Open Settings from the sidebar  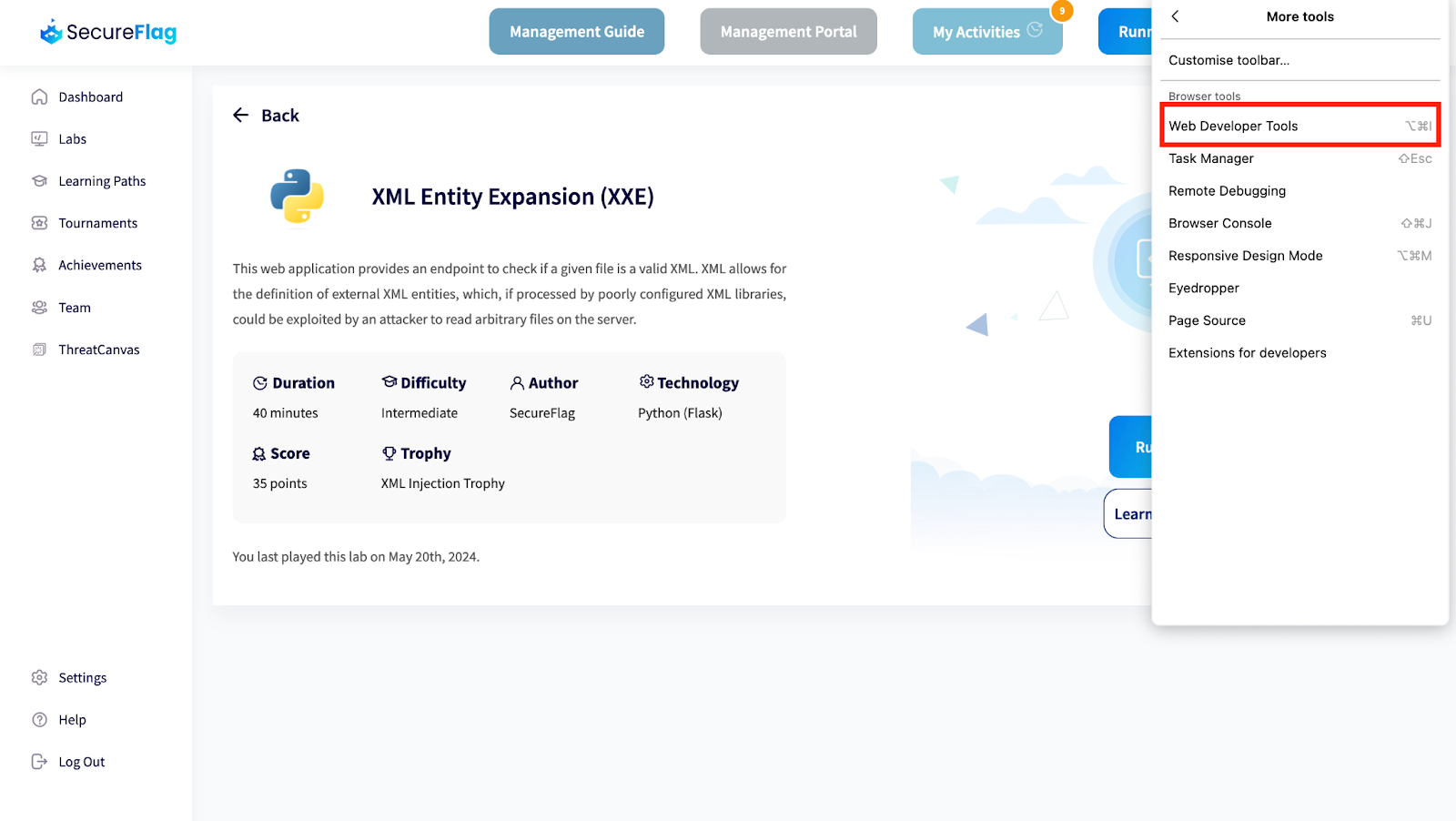83,677
